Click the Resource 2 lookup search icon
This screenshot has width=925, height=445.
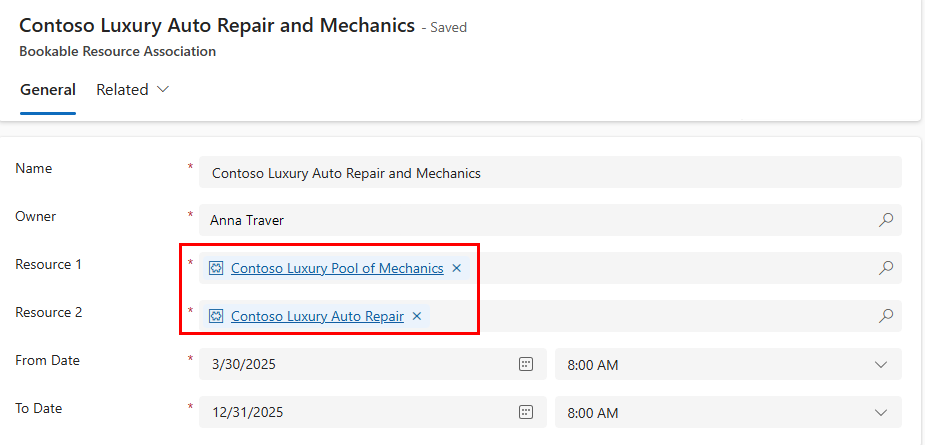[x=885, y=316]
